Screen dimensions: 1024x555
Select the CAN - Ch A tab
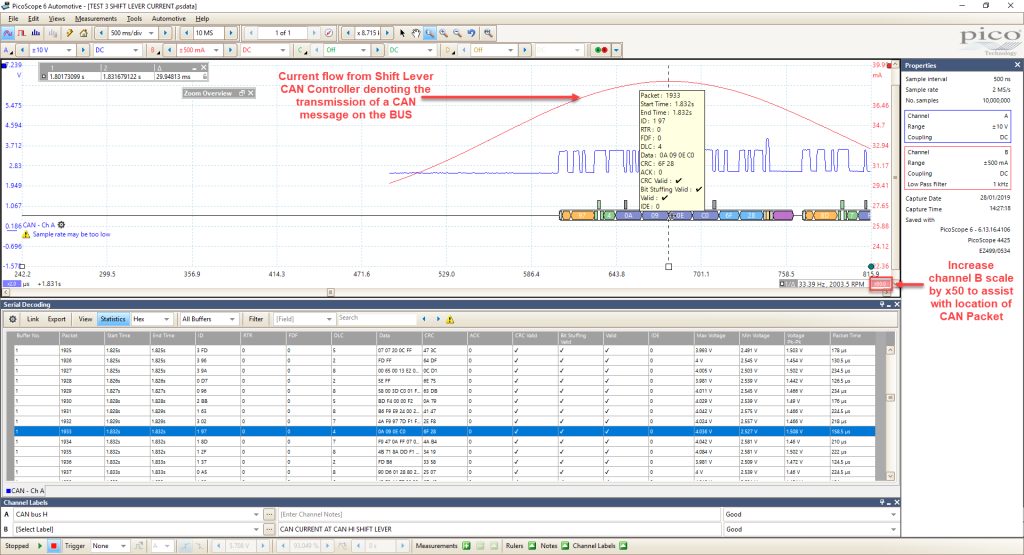[25, 490]
